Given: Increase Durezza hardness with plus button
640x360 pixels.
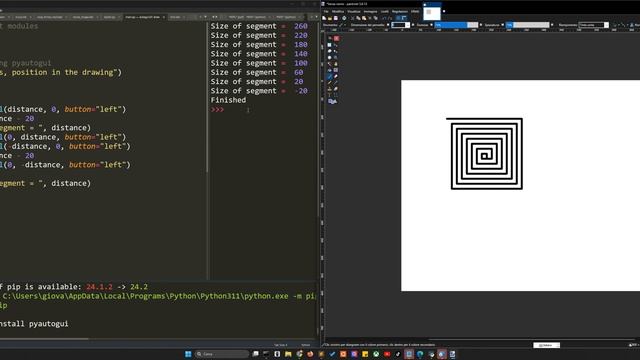Looking at the screenshot, I should (481, 25).
